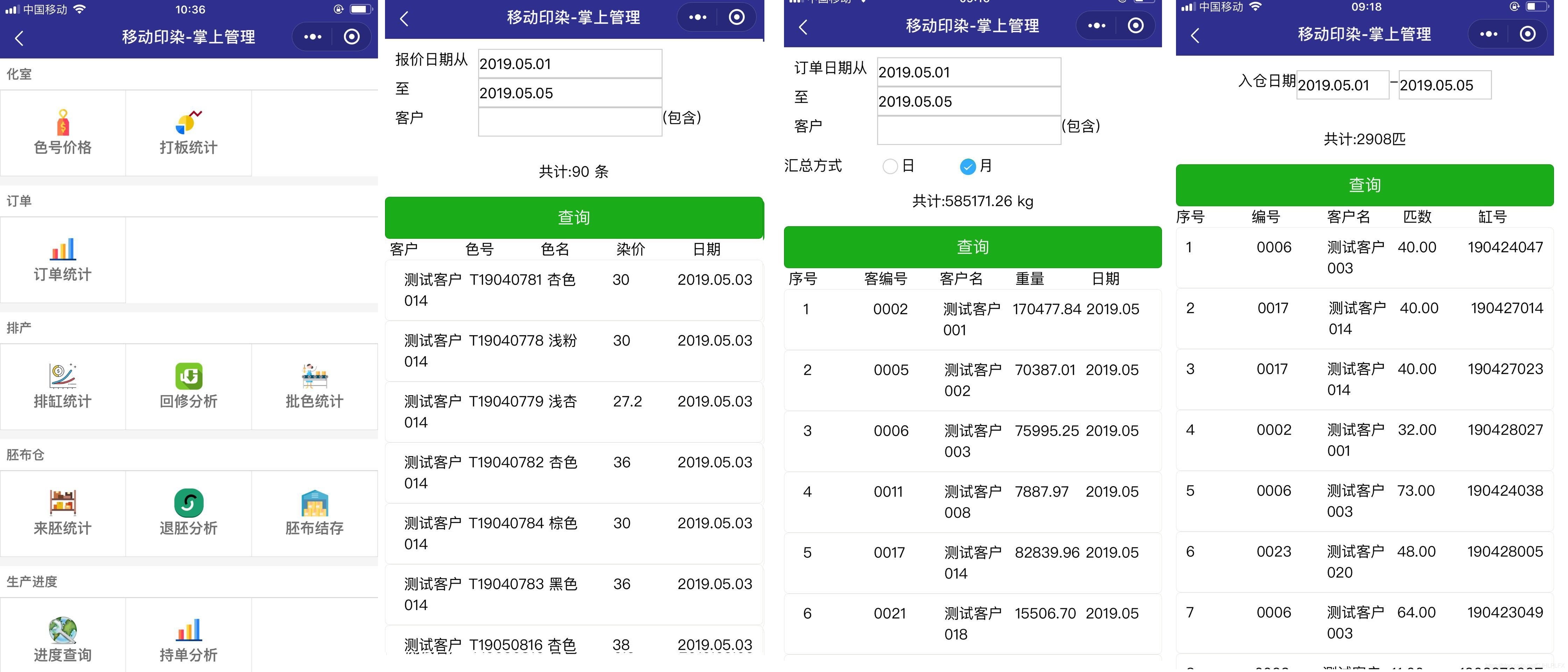
Task: Open 回修分析 green arrow icon
Action: [x=189, y=376]
